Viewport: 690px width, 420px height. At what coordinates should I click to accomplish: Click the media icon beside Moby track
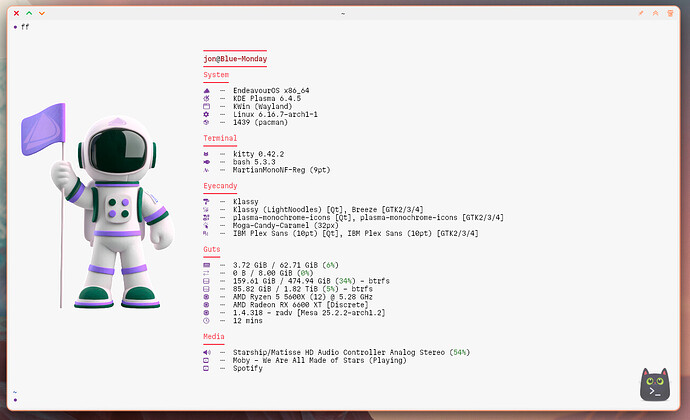[x=206, y=360]
